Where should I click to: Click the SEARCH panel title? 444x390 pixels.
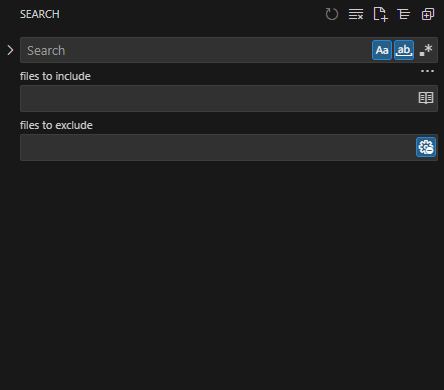(x=40, y=14)
